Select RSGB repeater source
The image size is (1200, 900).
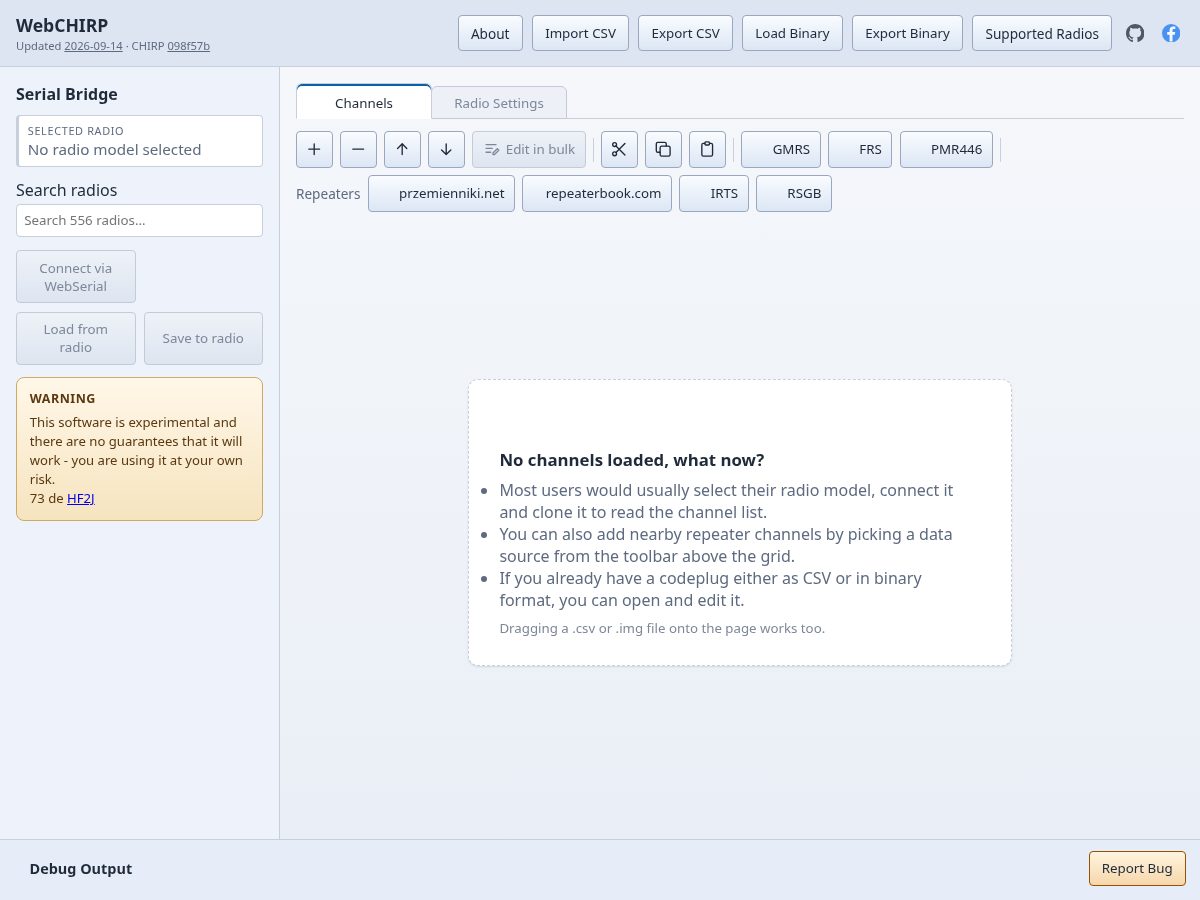point(794,193)
